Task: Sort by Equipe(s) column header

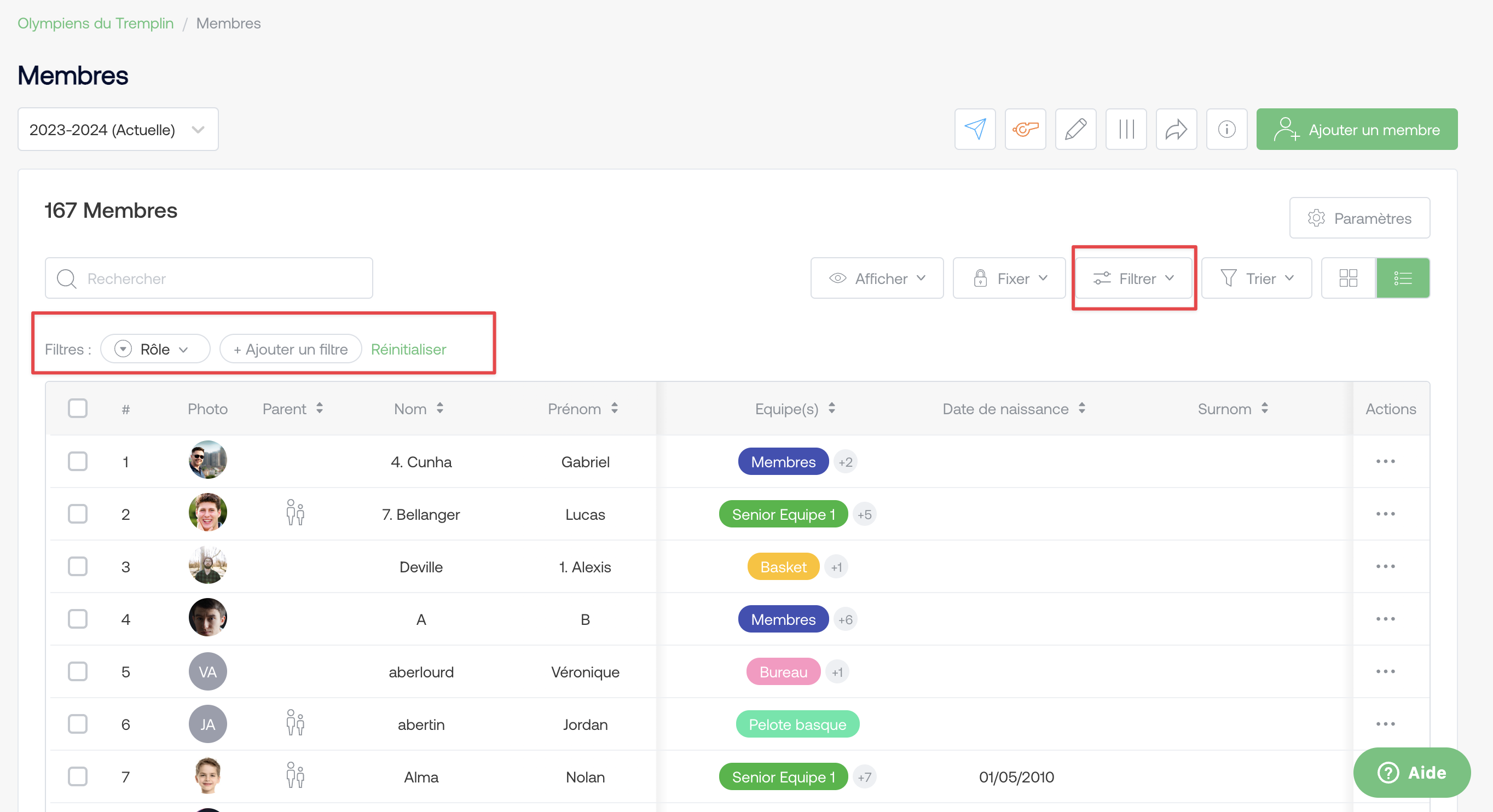Action: [x=795, y=409]
